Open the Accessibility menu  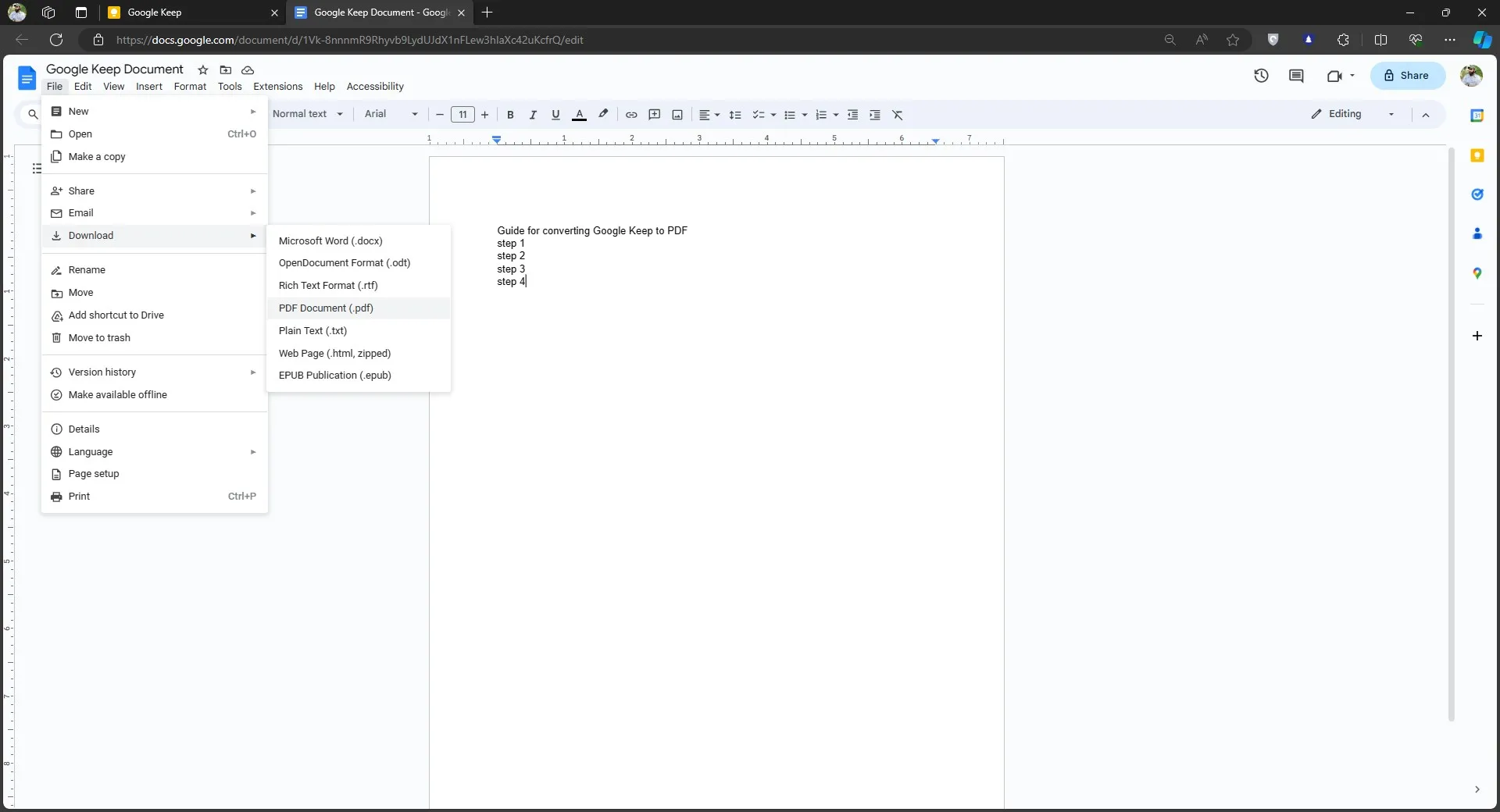pos(375,87)
